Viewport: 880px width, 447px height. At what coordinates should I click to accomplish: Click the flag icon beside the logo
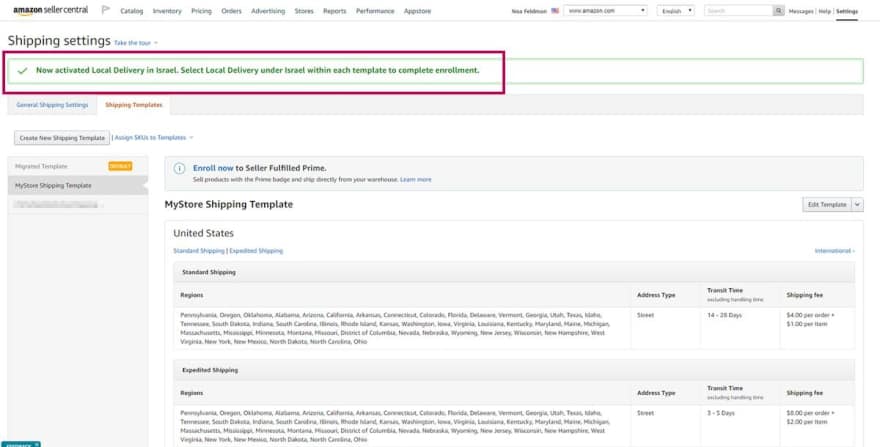click(x=106, y=11)
